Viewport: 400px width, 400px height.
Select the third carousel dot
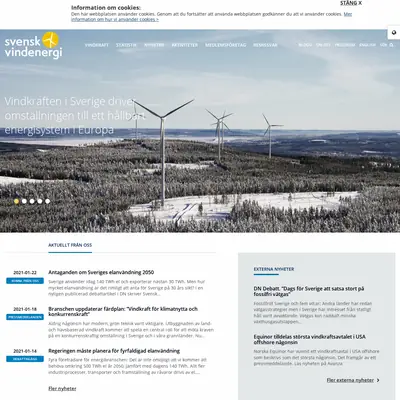click(32, 201)
